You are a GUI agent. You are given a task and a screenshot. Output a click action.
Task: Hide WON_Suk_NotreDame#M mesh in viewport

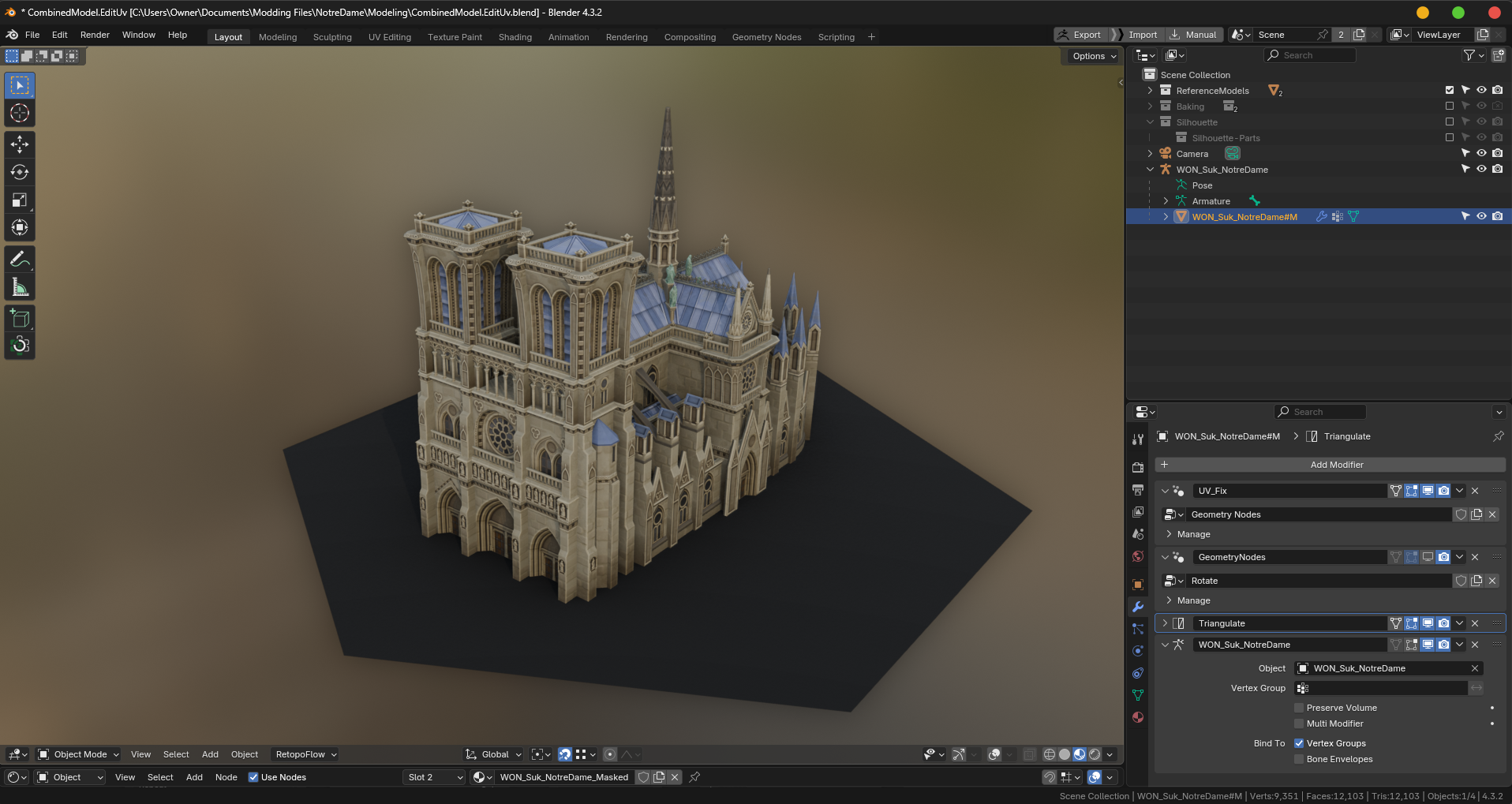pyautogui.click(x=1481, y=216)
